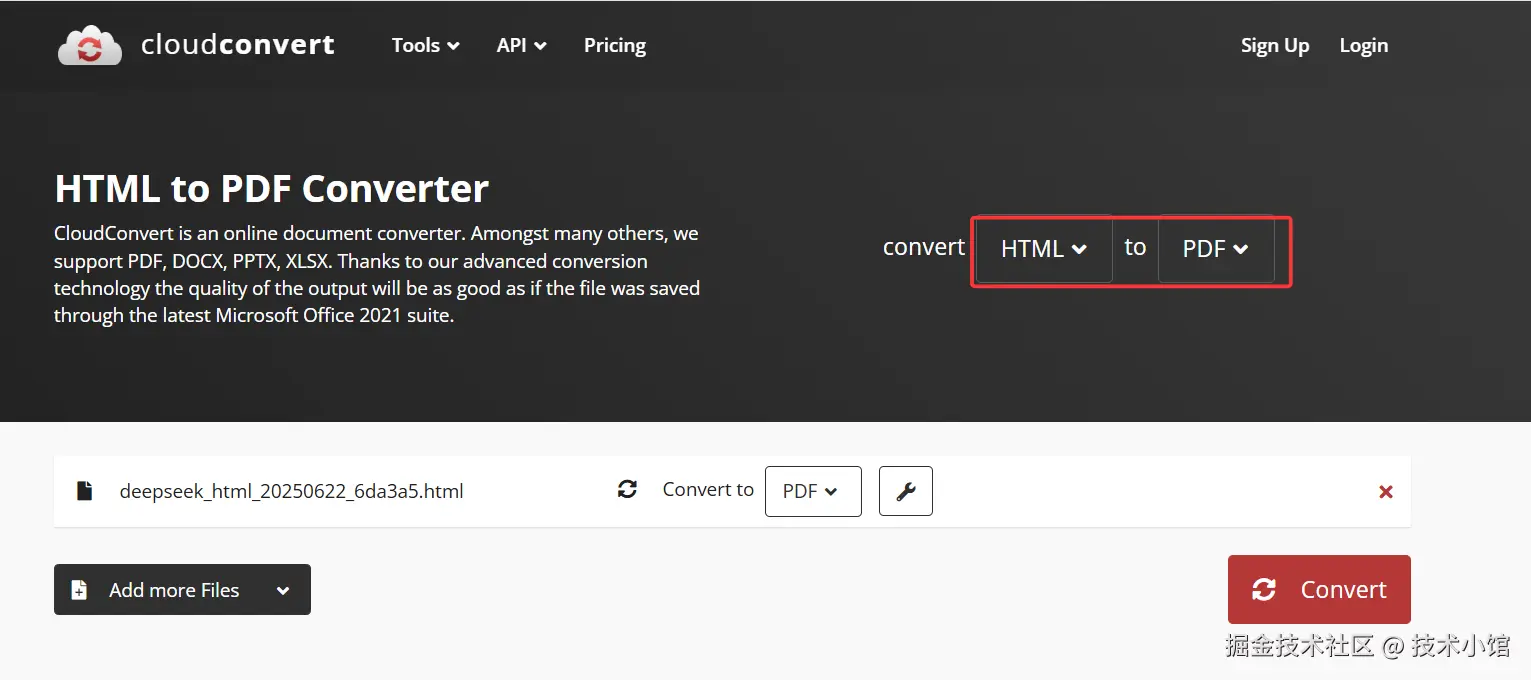This screenshot has height=680, width=1531.
Task: Click the HTML to PDF Converter heading
Action: click(x=271, y=189)
